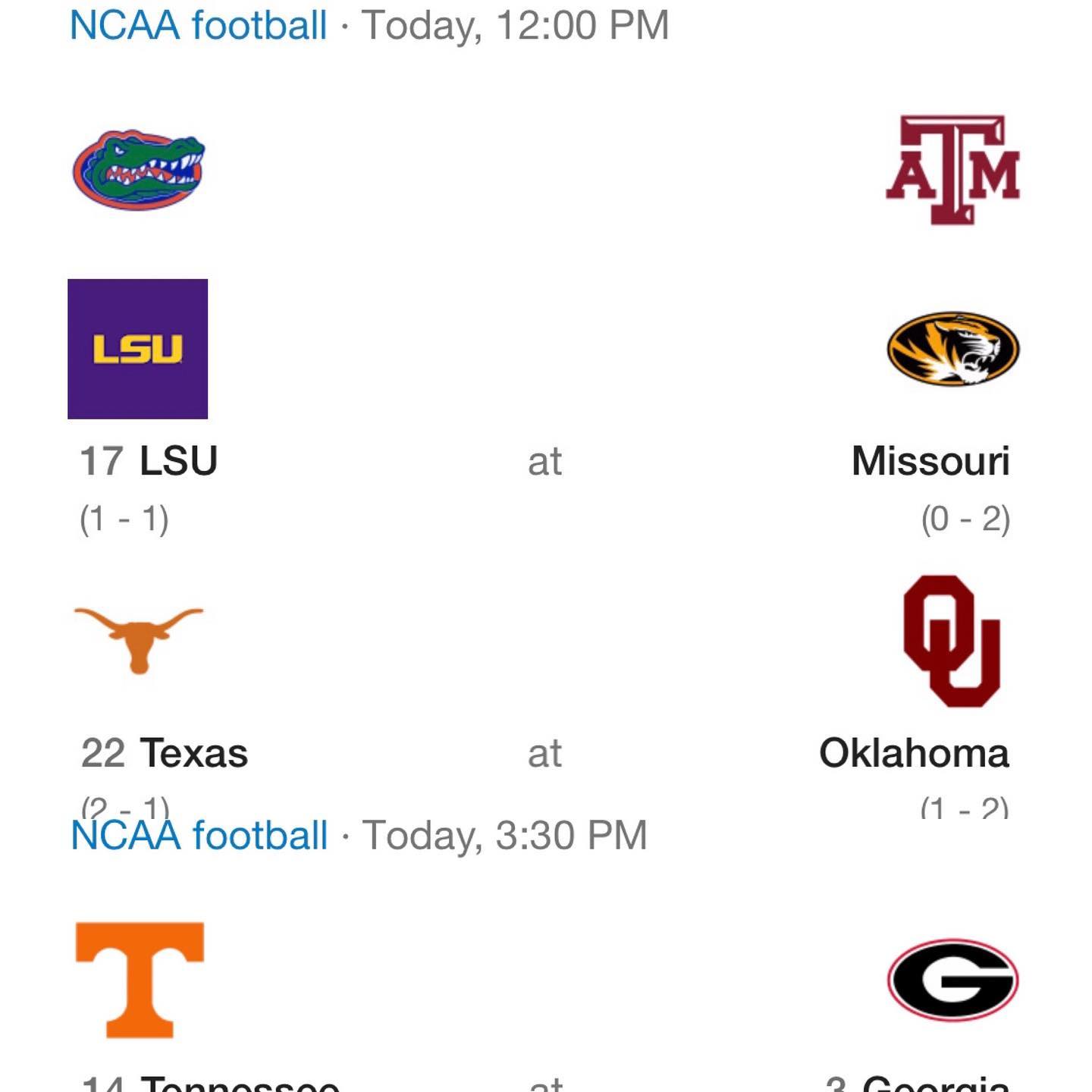The width and height of the screenshot is (1092, 1092).
Task: Tap the Georgia G logo
Action: pos(952,980)
